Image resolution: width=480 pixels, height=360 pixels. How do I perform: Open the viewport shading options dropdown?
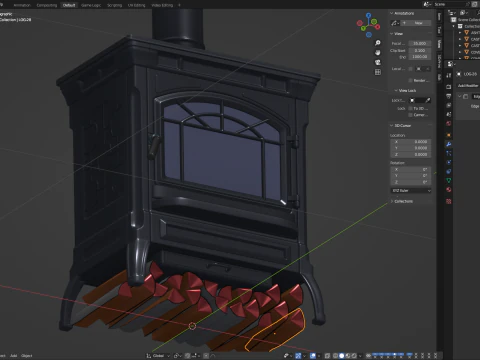360,356
